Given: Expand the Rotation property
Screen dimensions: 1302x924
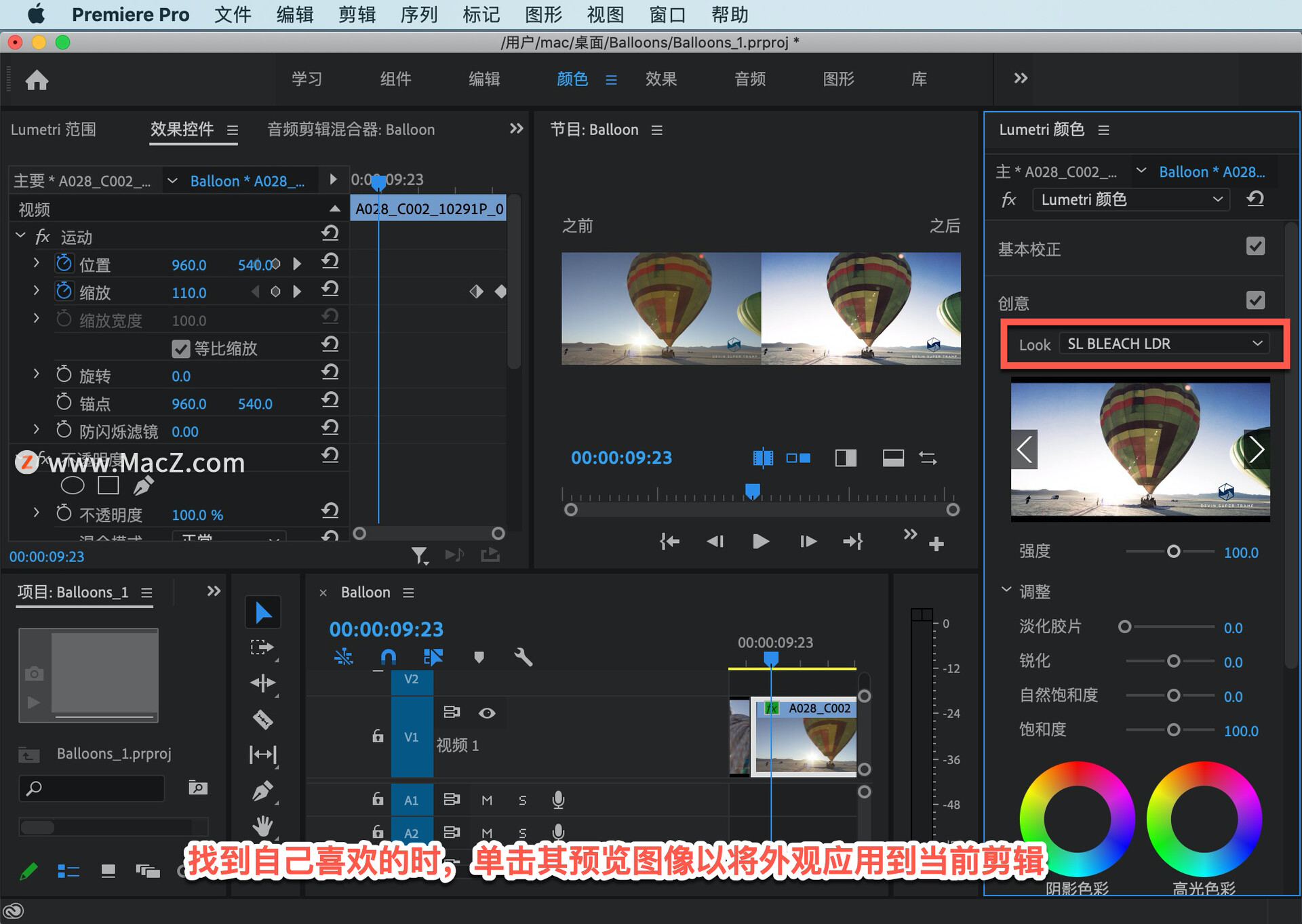Looking at the screenshot, I should [37, 374].
